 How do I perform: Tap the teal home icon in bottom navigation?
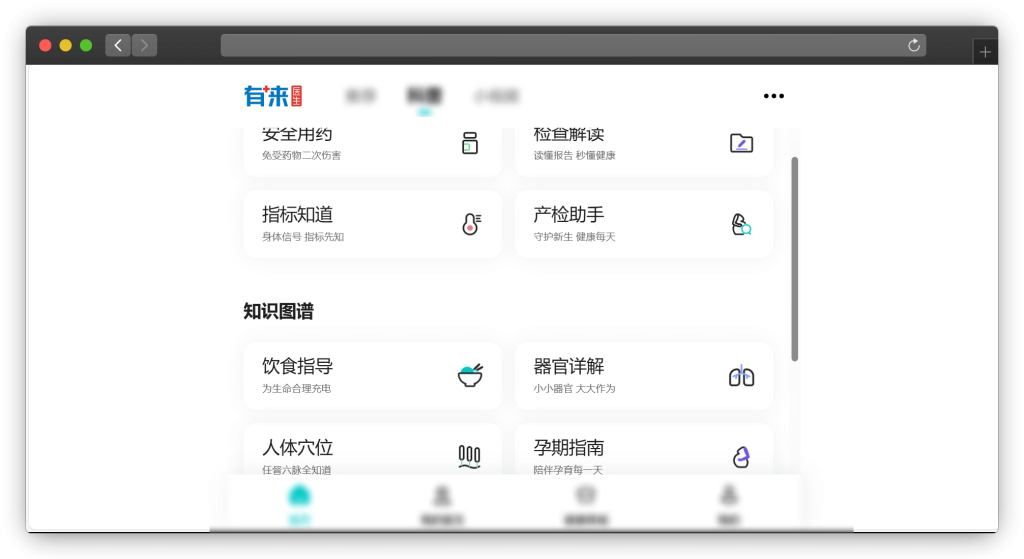click(x=300, y=496)
